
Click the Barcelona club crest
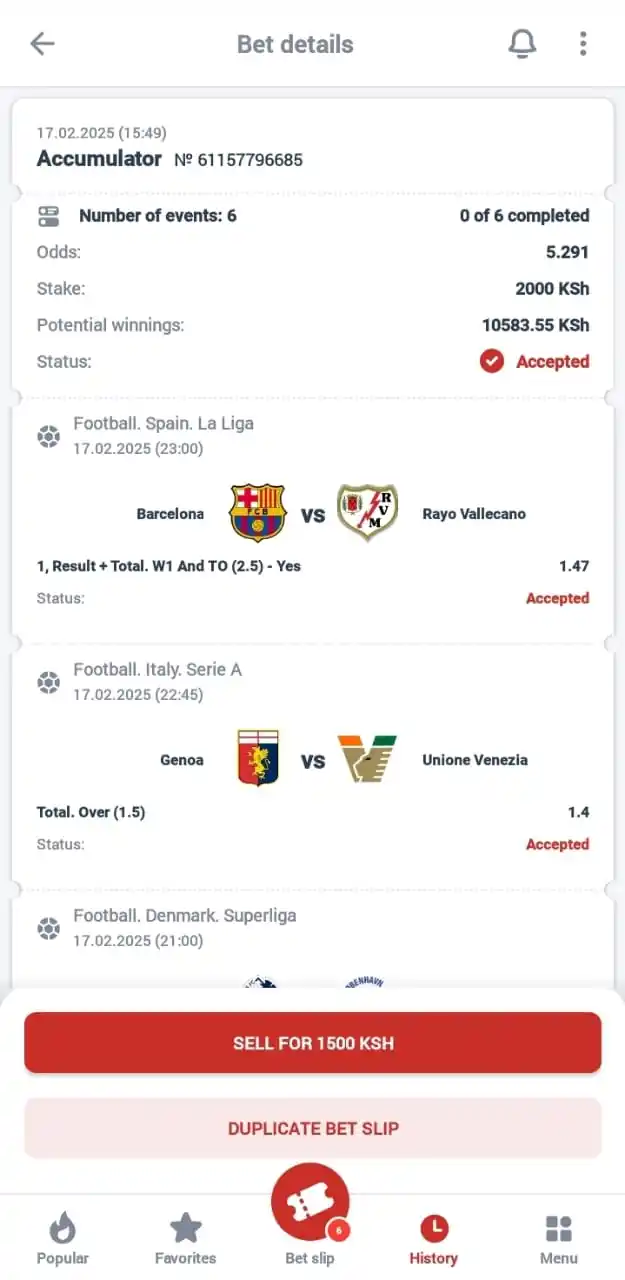258,514
